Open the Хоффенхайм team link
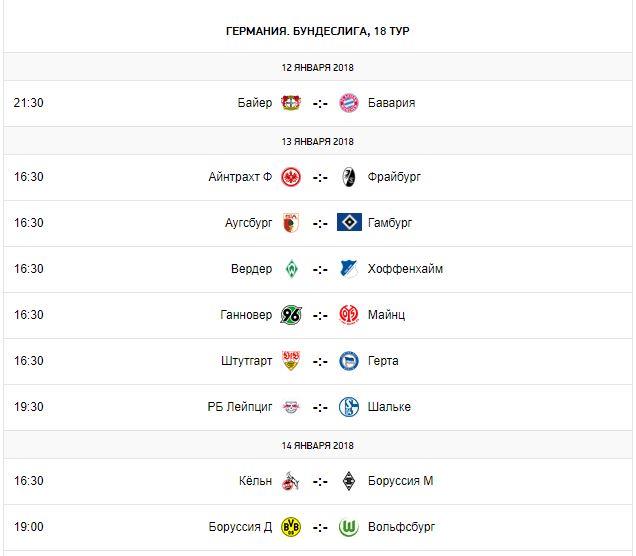This screenshot has height=556, width=636. [406, 269]
